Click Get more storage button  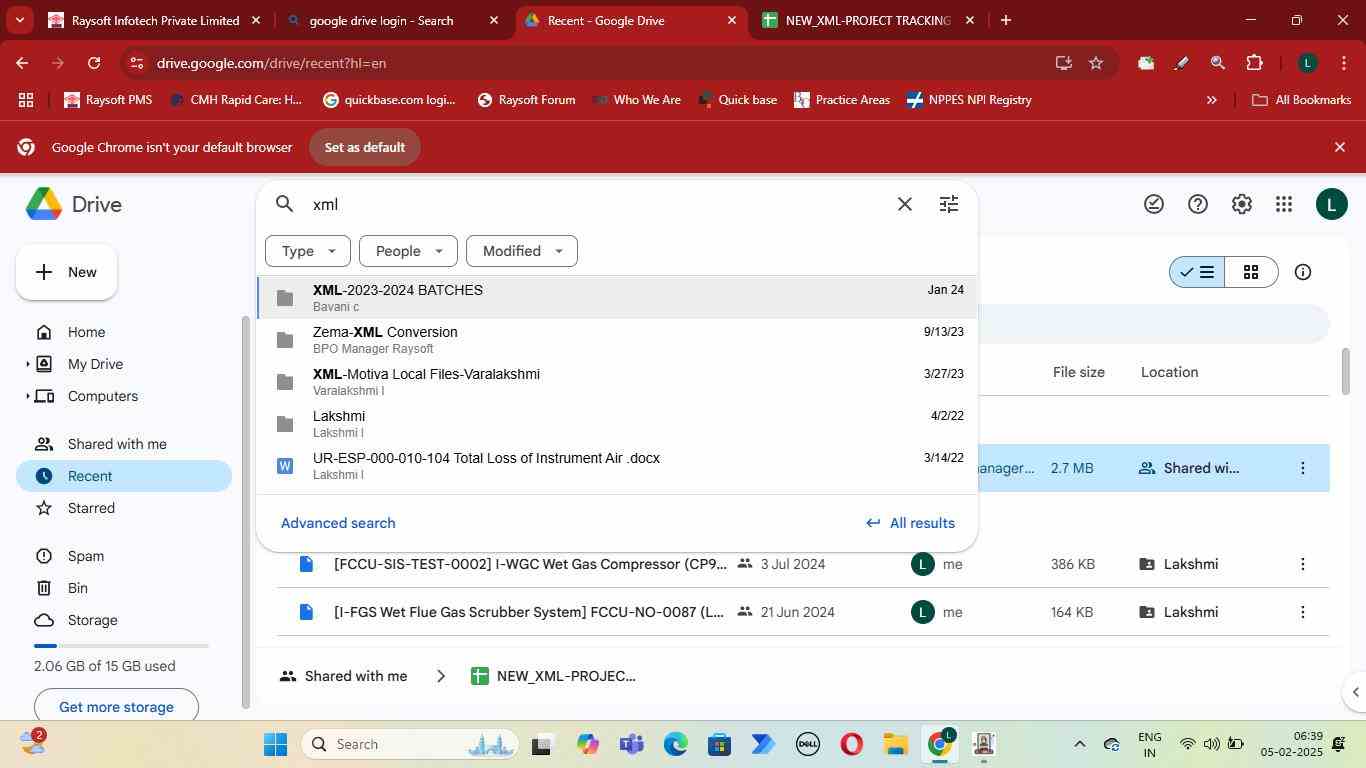point(116,706)
